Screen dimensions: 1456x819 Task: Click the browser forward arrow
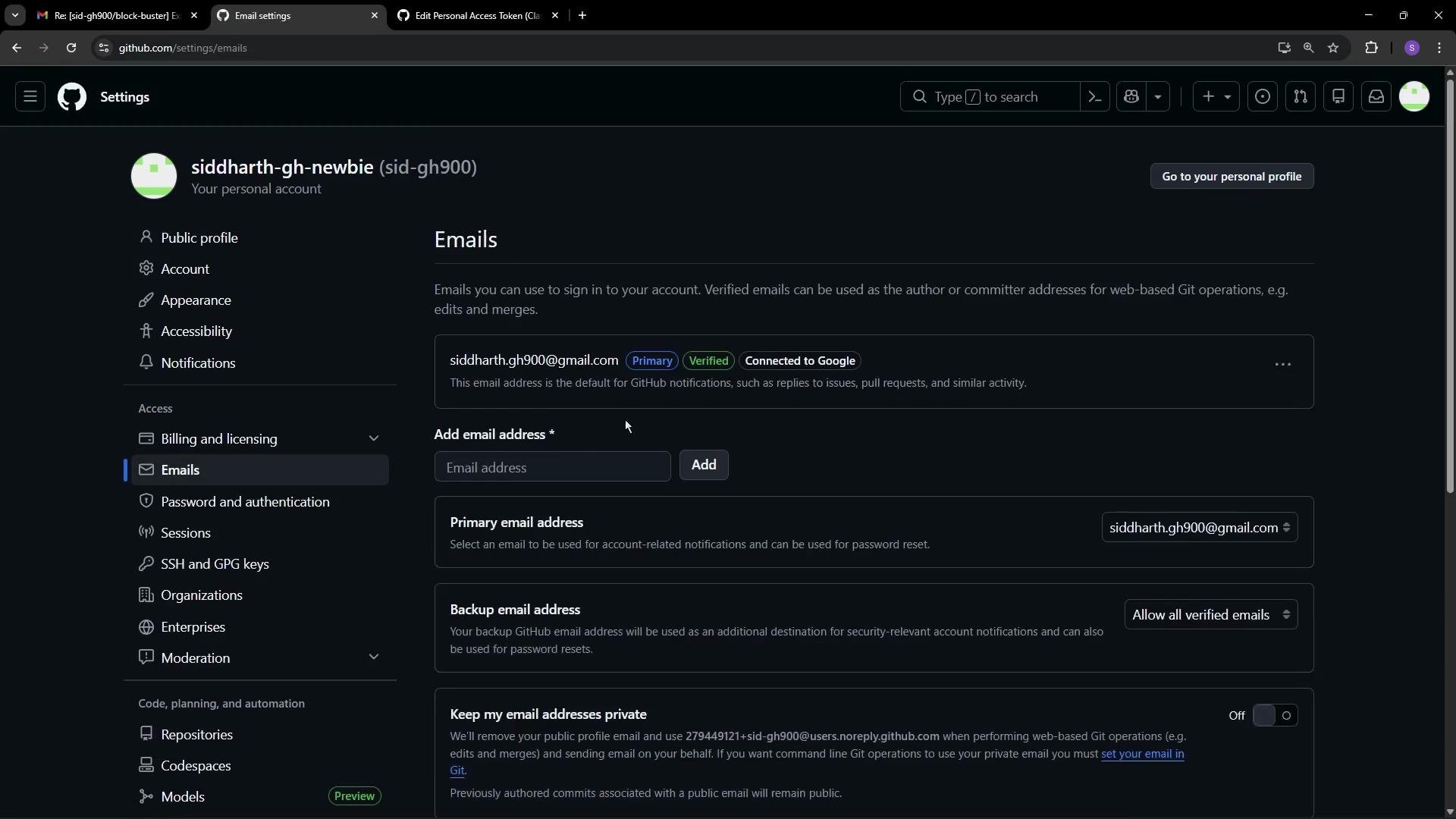pos(43,48)
